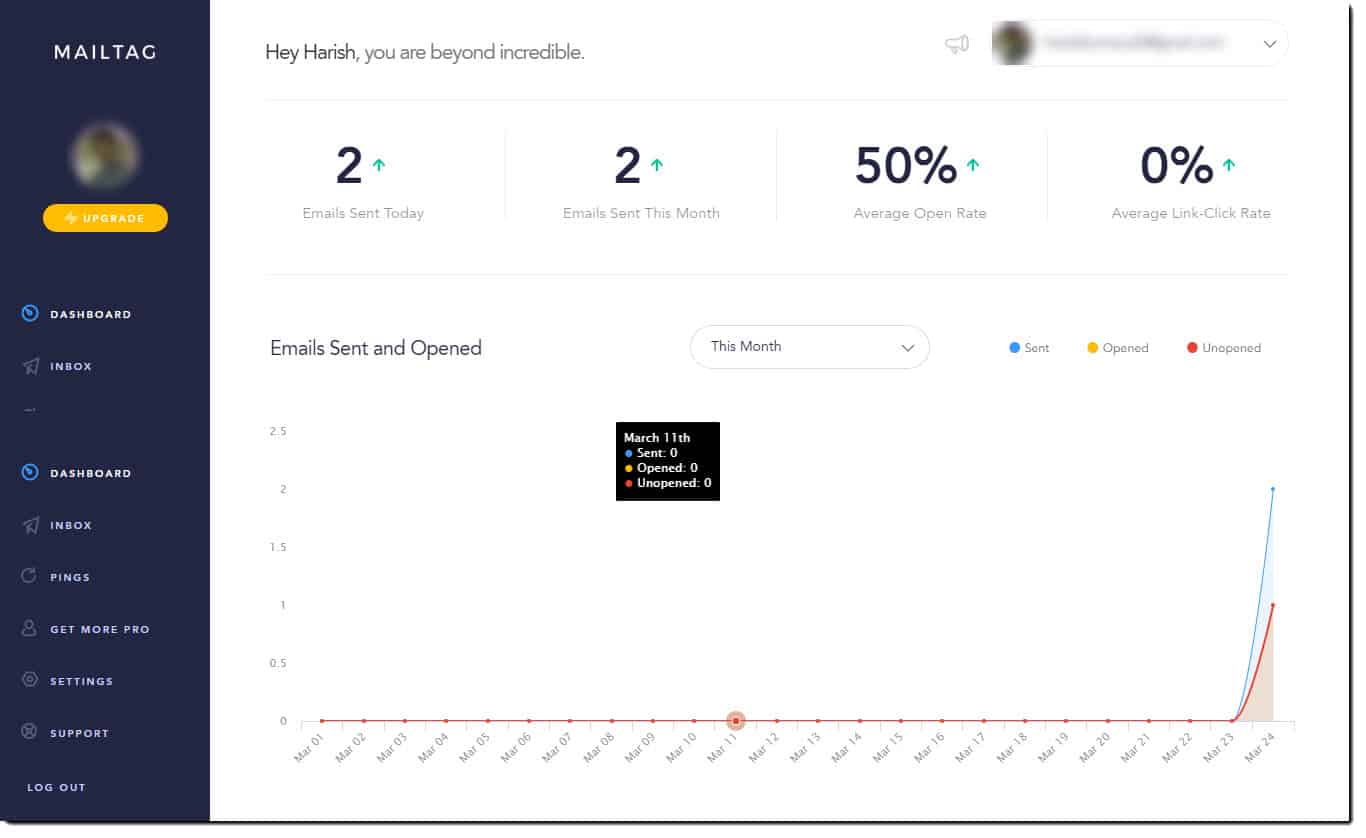1366x838 pixels.
Task: Open the Dashboard label just above the Pings section
Action: [91, 473]
